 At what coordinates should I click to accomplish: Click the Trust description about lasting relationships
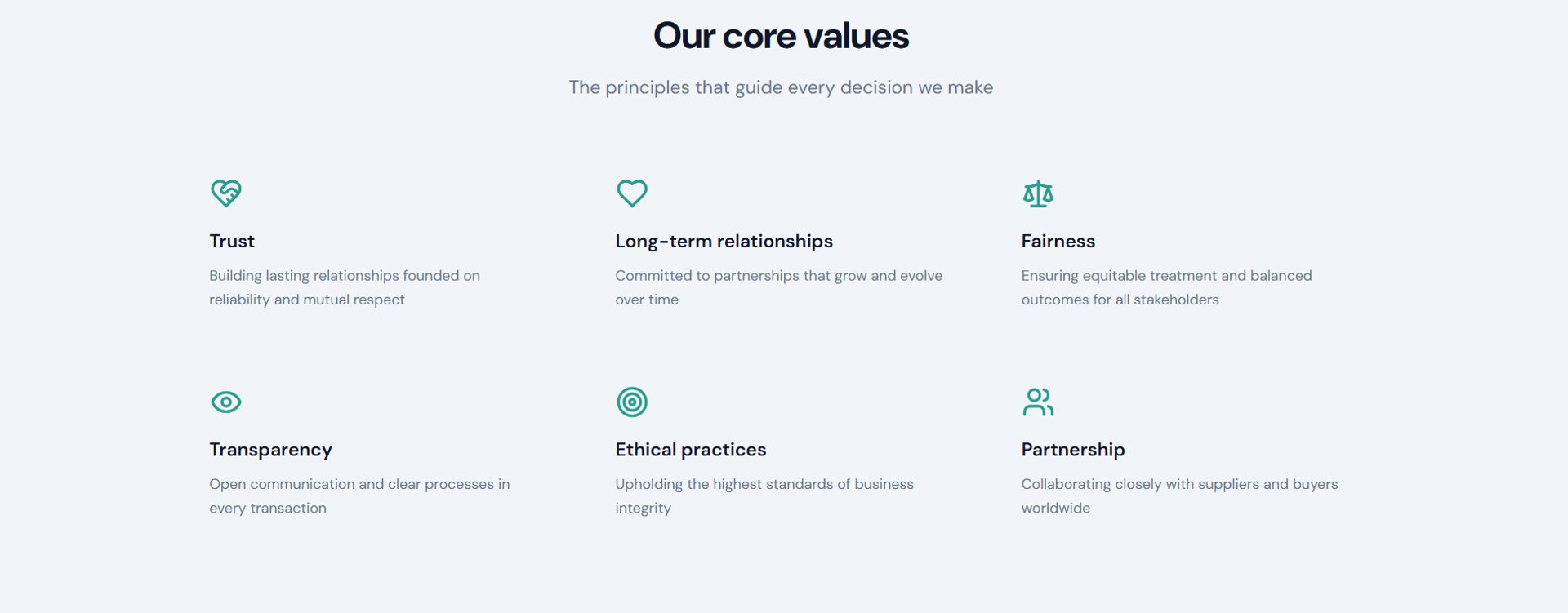click(344, 287)
